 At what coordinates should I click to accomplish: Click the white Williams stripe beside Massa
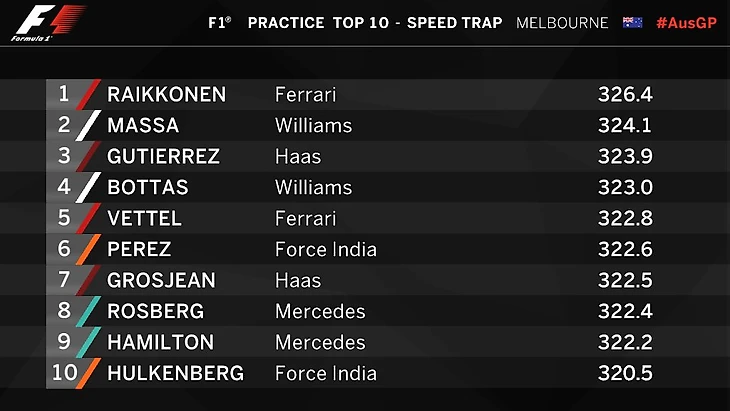point(89,126)
